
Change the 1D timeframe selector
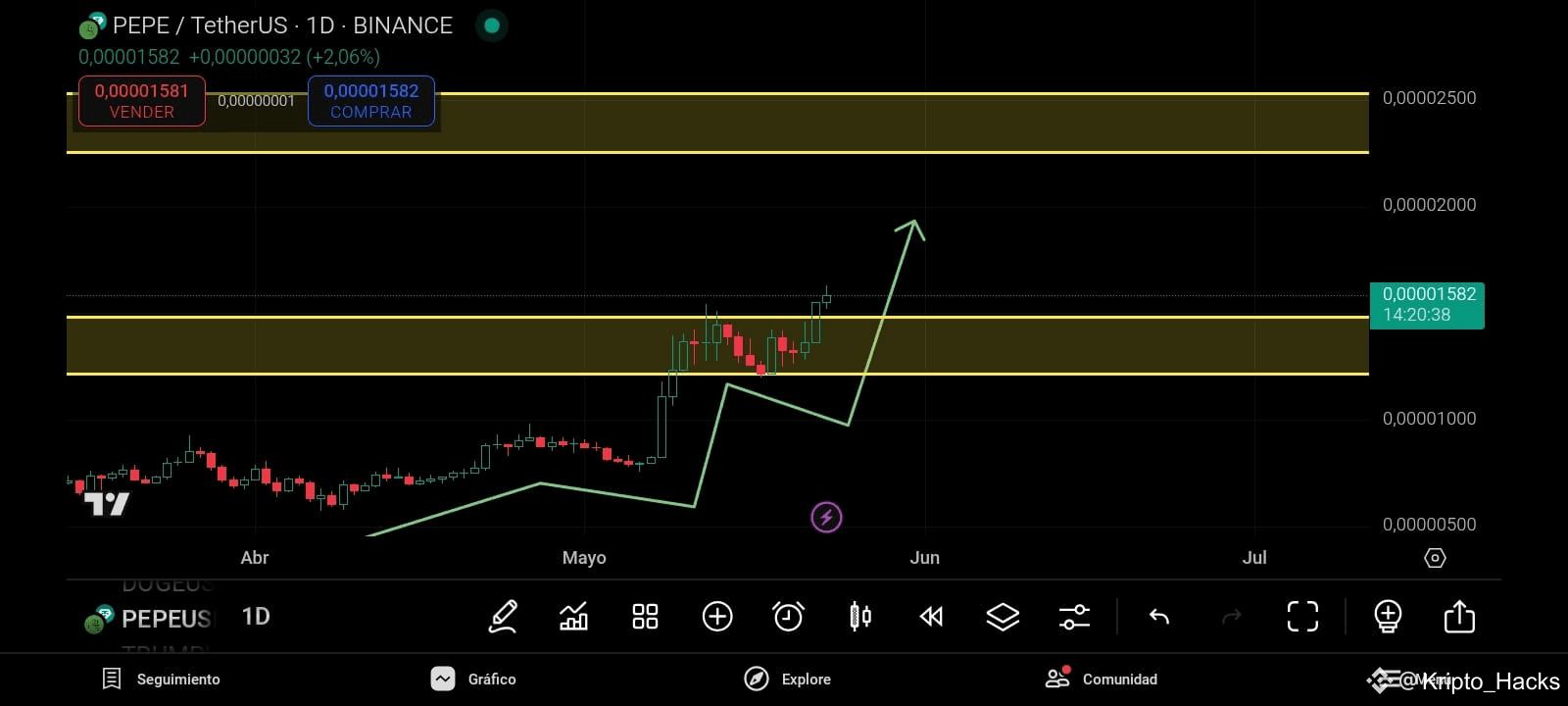[256, 617]
